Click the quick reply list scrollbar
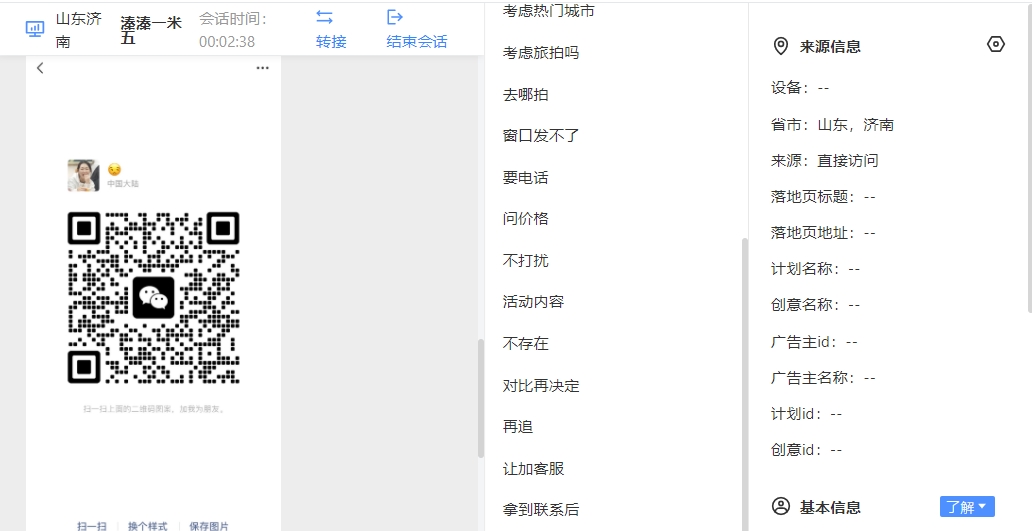1032x531 pixels. click(x=745, y=384)
